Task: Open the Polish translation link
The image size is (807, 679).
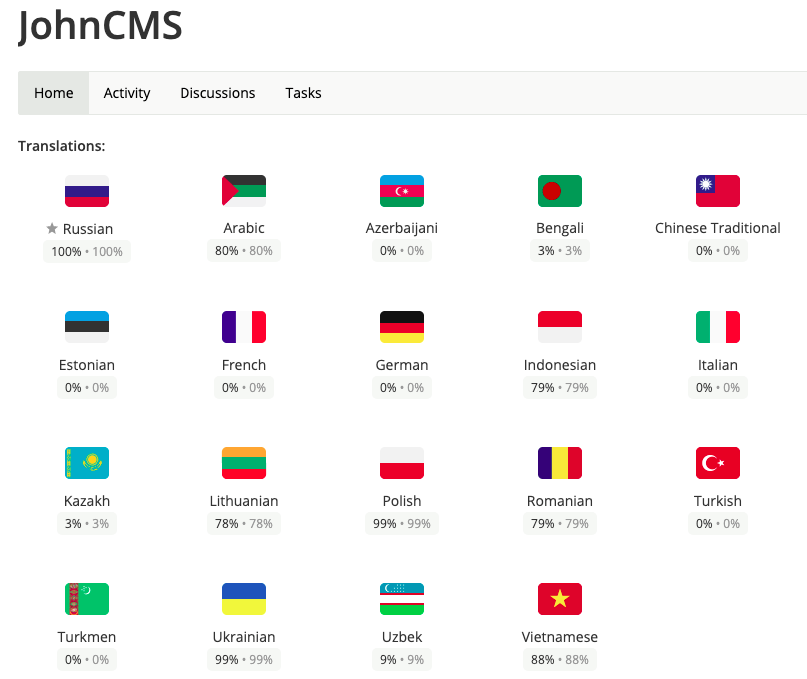Action: click(402, 501)
